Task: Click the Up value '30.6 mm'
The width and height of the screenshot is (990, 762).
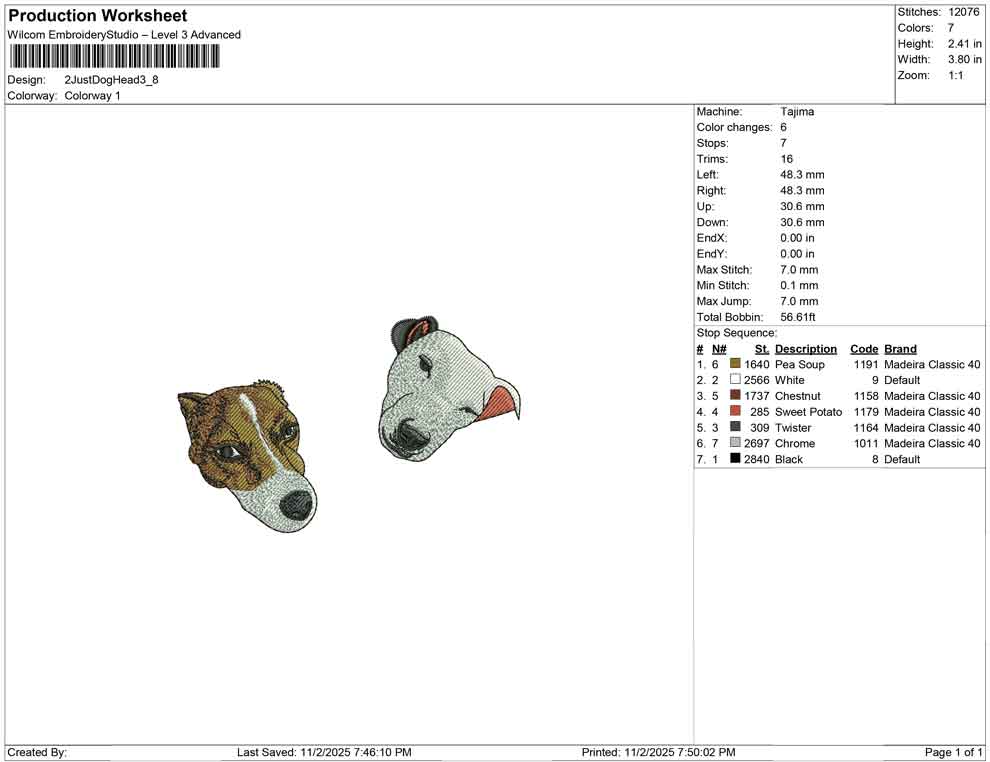Action: (802, 206)
